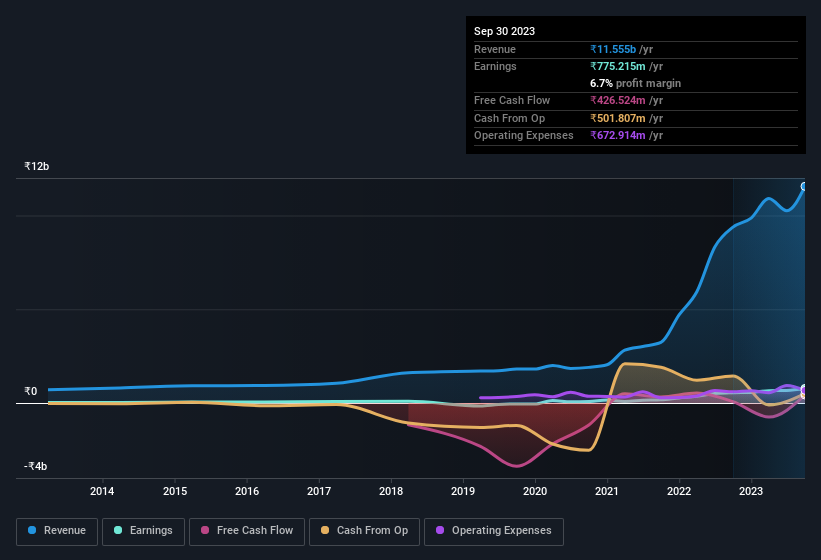Viewport: 821px width, 560px height.
Task: Toggle the Operating Expenses legend button
Action: (x=494, y=531)
